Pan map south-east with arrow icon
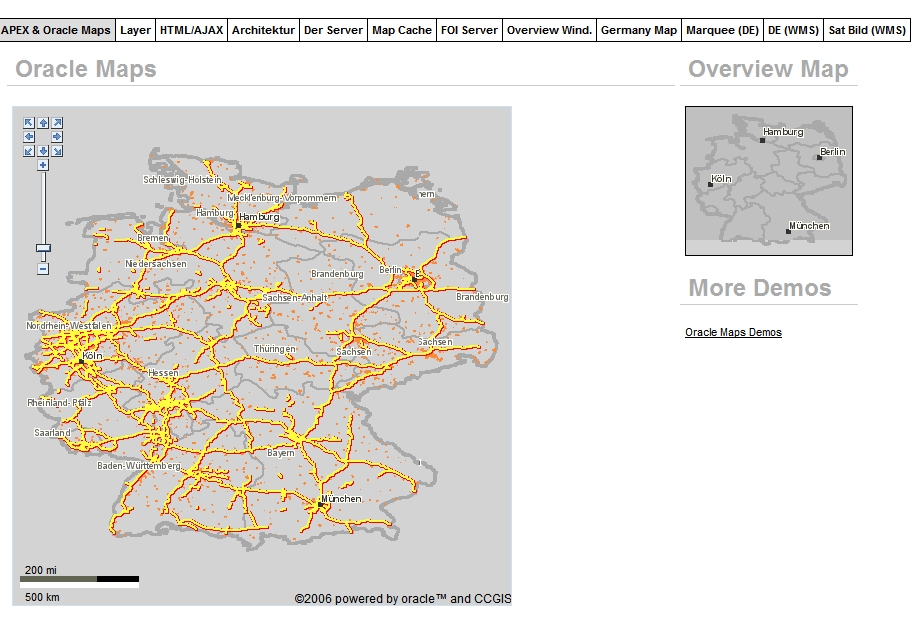 57,151
